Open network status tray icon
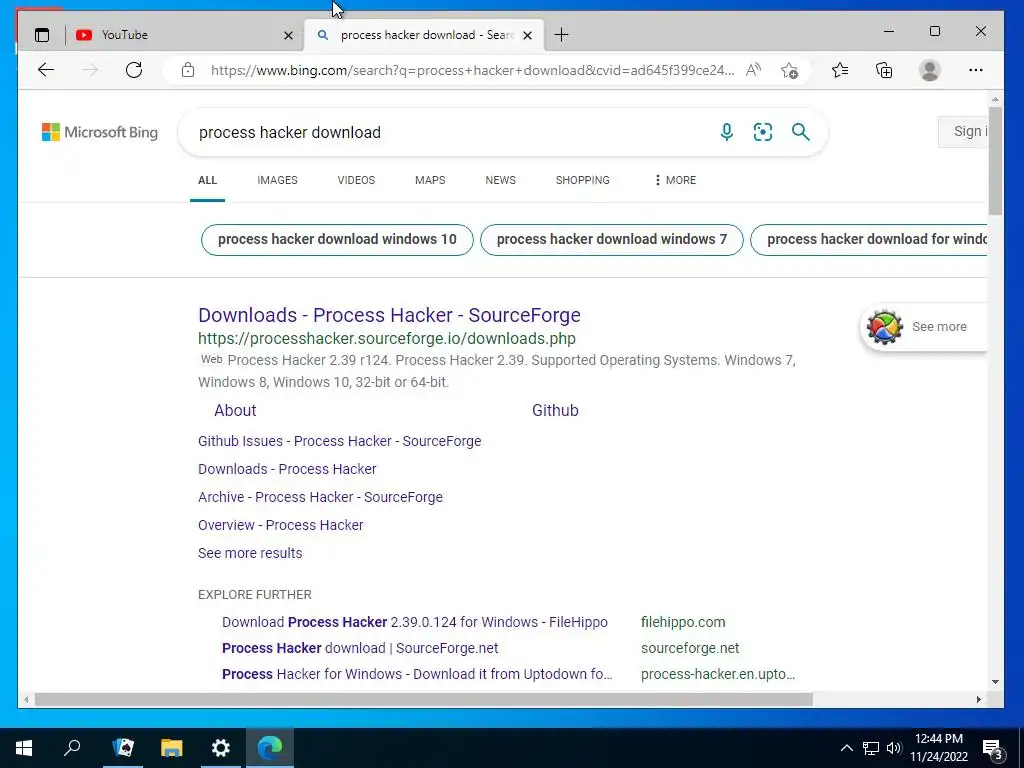This screenshot has width=1024, height=768. coord(871,748)
